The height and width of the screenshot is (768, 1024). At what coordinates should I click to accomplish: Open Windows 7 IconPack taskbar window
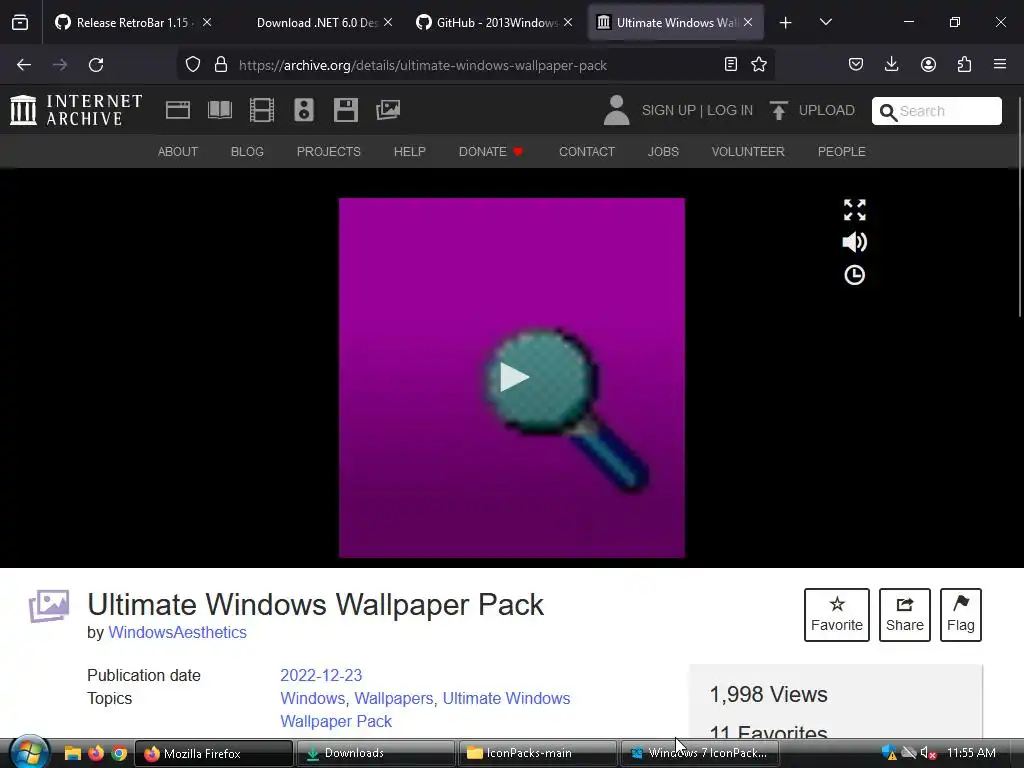[699, 753]
